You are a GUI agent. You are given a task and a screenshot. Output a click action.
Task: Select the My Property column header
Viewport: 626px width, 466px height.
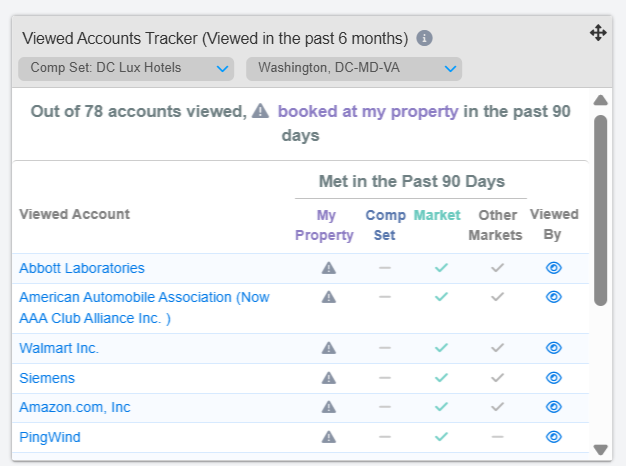[324, 225]
